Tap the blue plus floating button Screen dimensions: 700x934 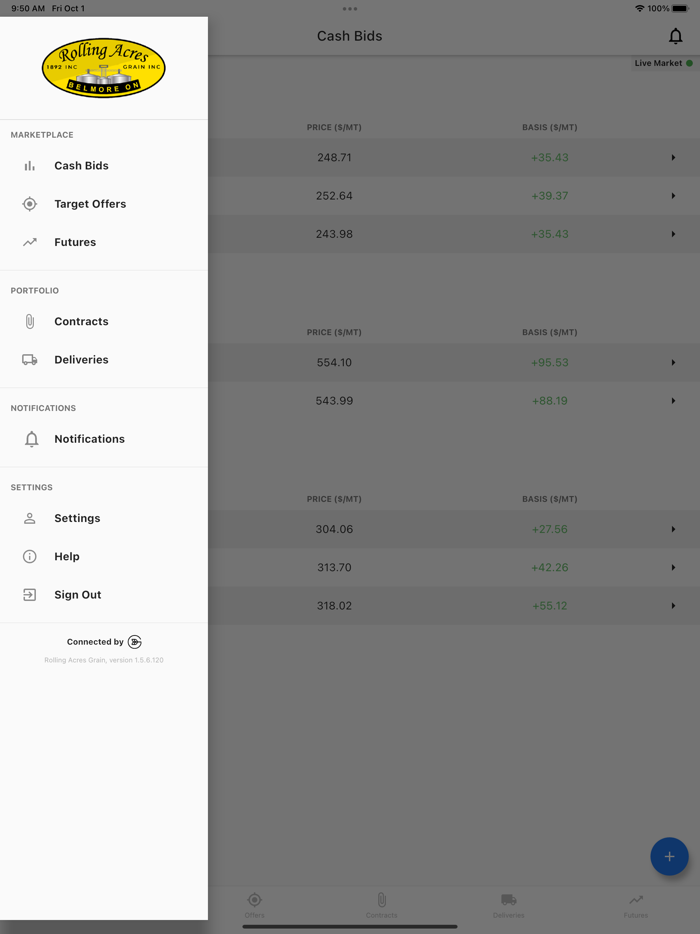669,857
